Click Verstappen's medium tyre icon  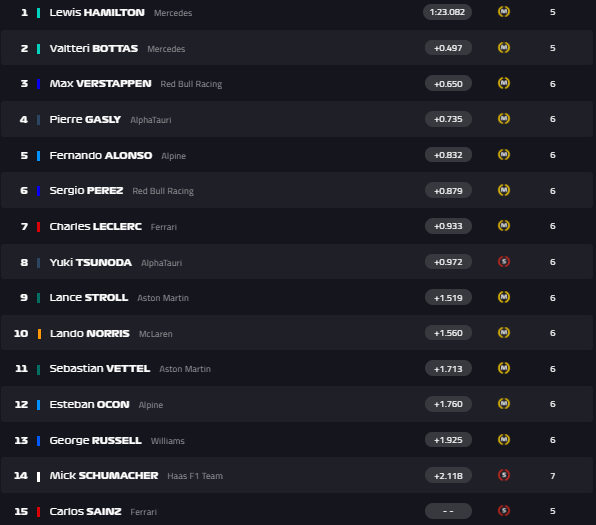click(x=504, y=83)
